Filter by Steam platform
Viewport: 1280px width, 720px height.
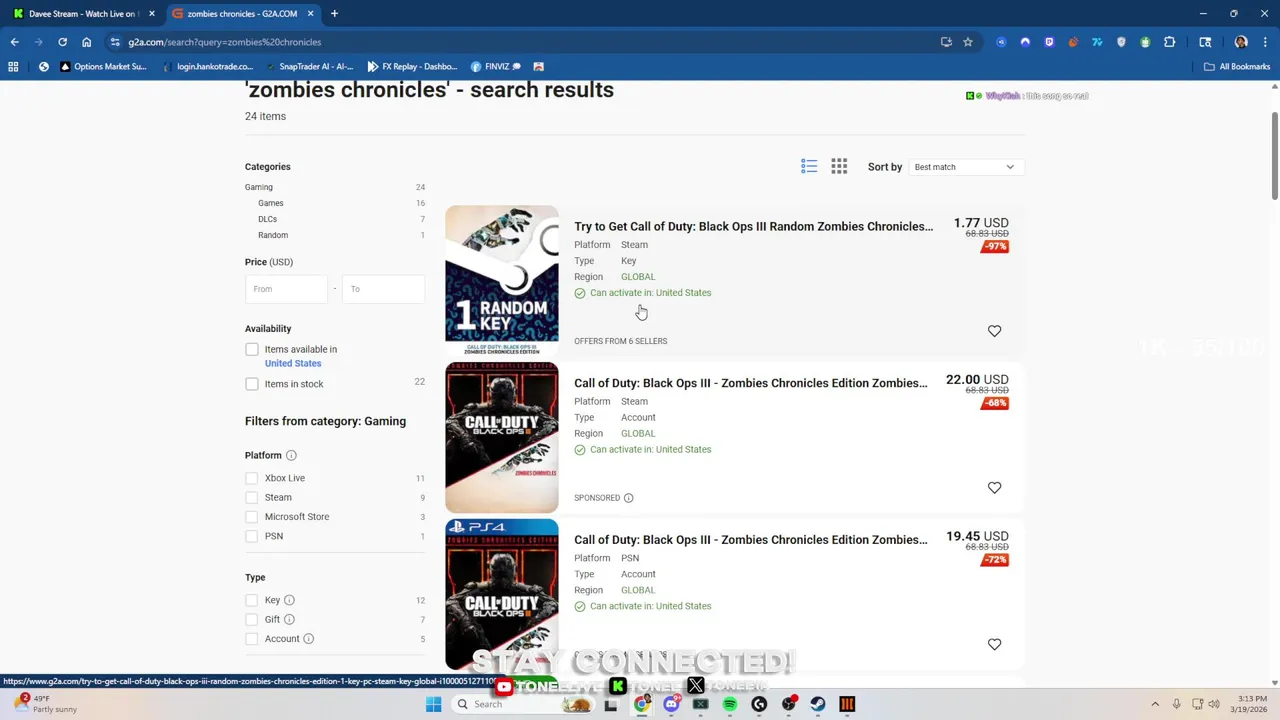point(252,497)
